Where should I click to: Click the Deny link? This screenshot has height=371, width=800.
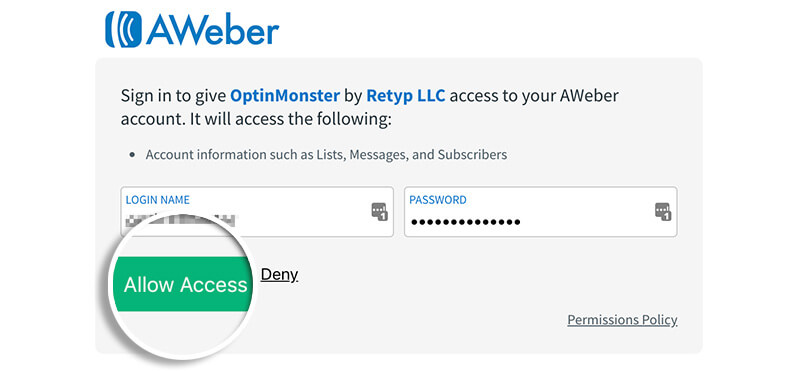(x=279, y=275)
